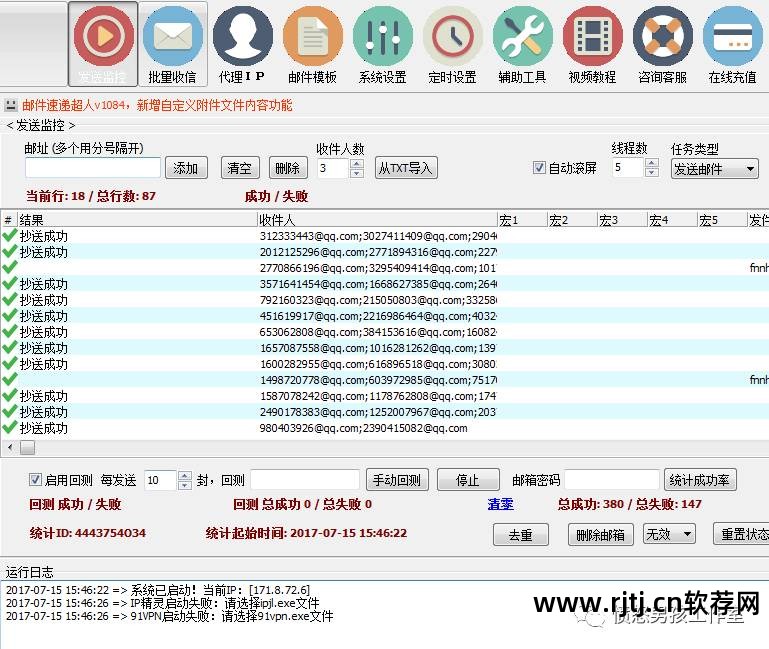Toggle the 启用回测 enable retest checkbox

click(35, 479)
